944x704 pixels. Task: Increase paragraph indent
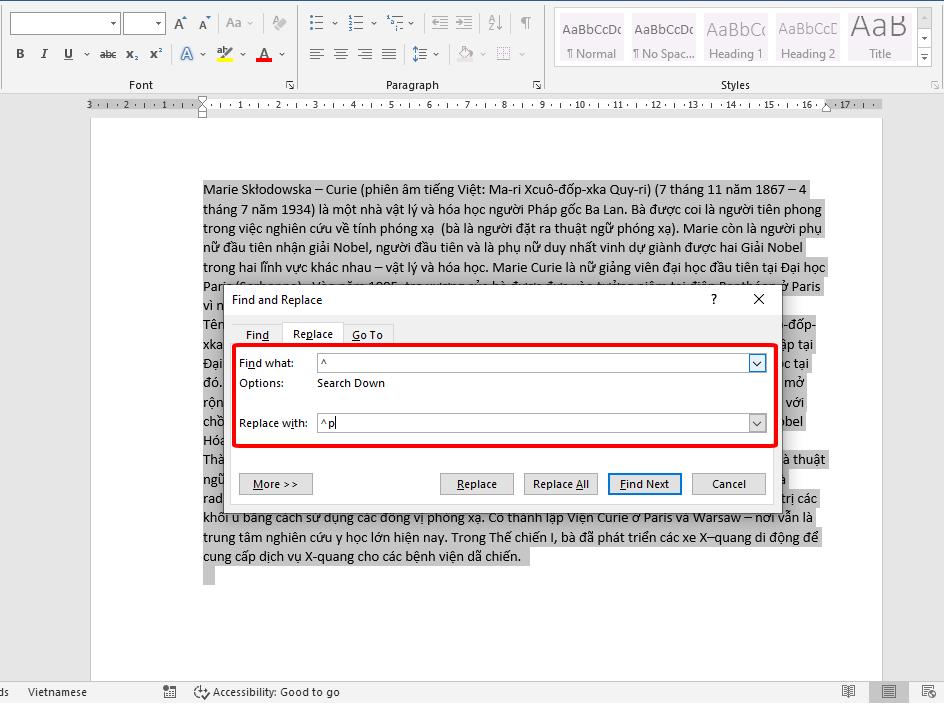[x=466, y=22]
